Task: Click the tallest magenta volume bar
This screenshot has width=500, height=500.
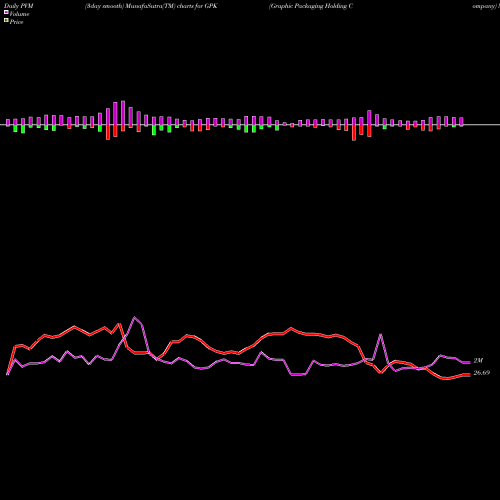Action: click(123, 113)
